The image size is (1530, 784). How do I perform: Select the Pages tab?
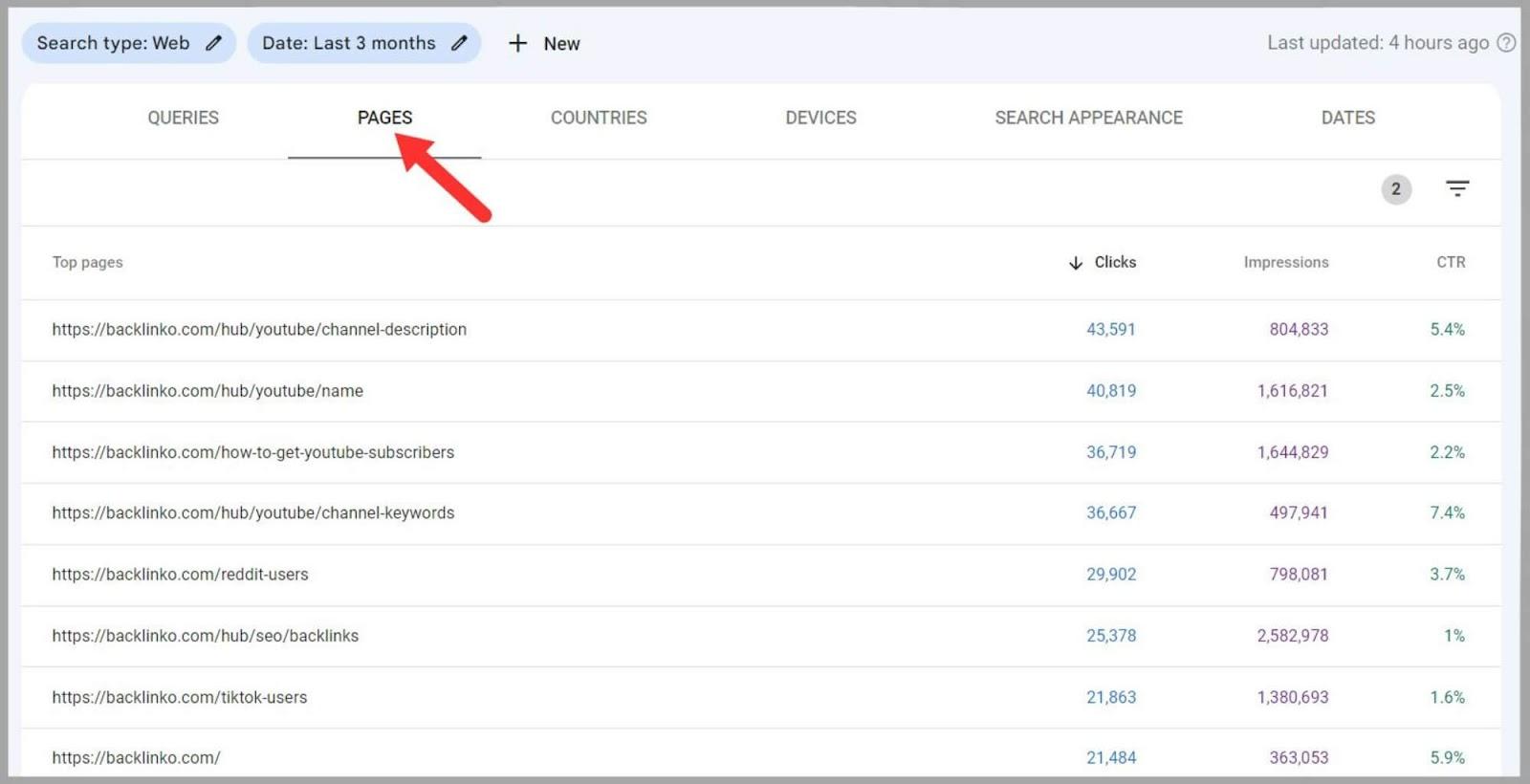(384, 118)
